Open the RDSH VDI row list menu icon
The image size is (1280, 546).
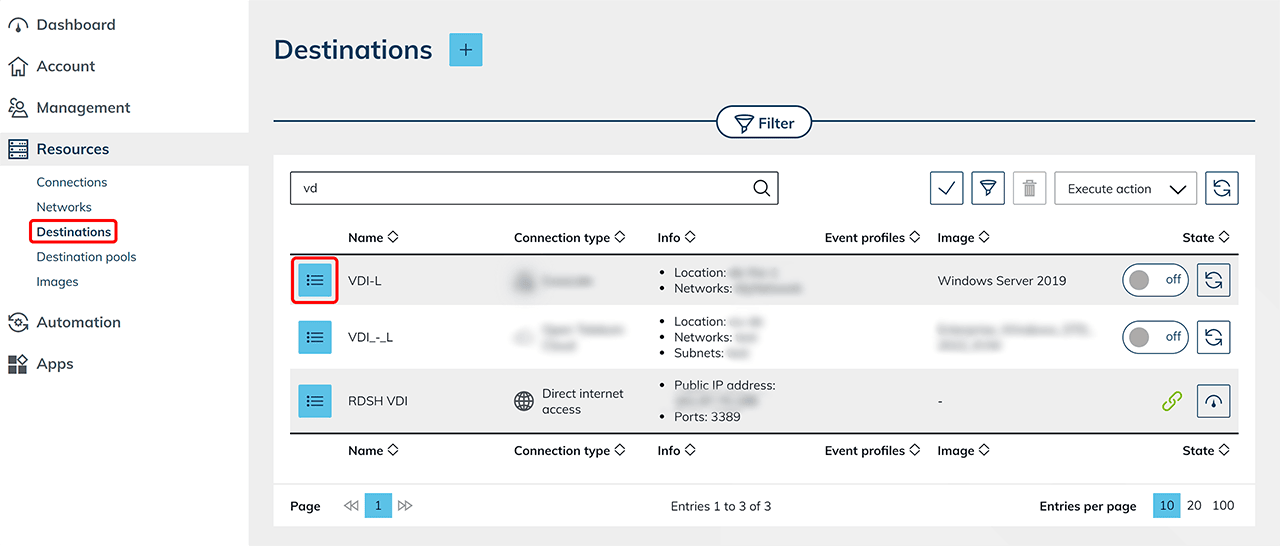coord(315,401)
